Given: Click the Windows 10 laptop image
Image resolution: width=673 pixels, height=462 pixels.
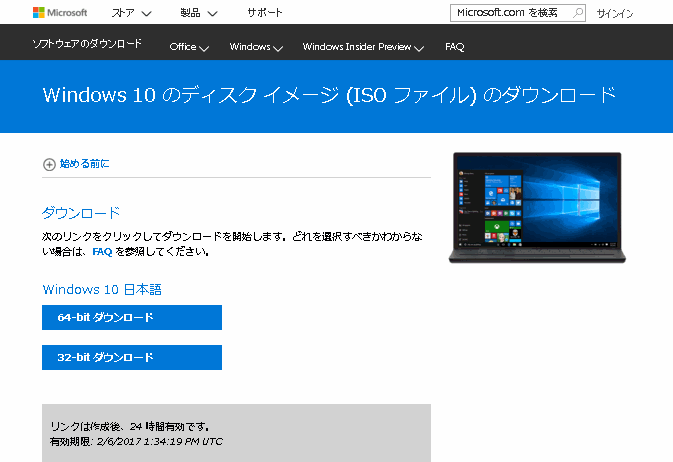Looking at the screenshot, I should point(537,207).
